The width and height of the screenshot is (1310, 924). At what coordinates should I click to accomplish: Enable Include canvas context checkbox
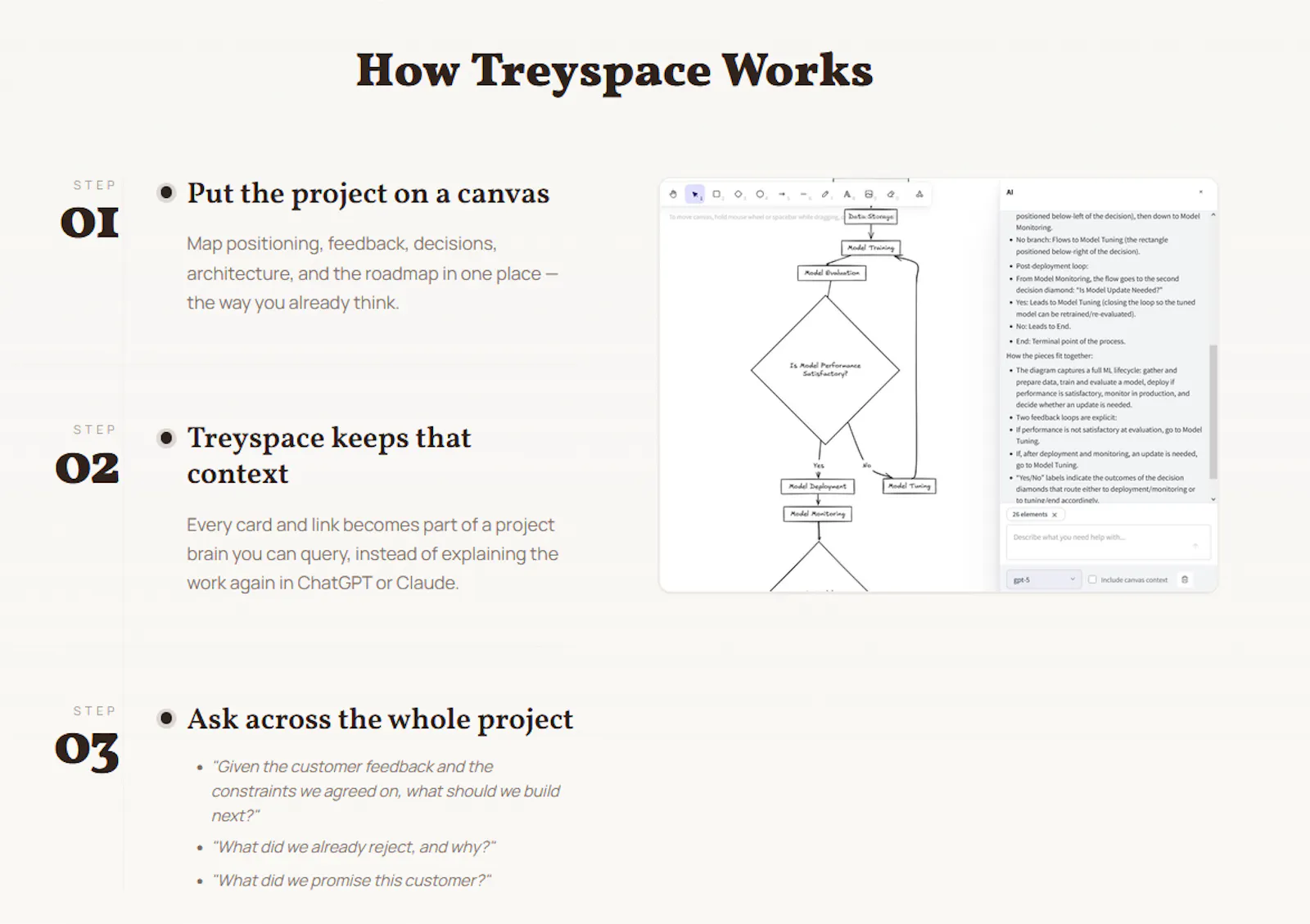pos(1092,579)
